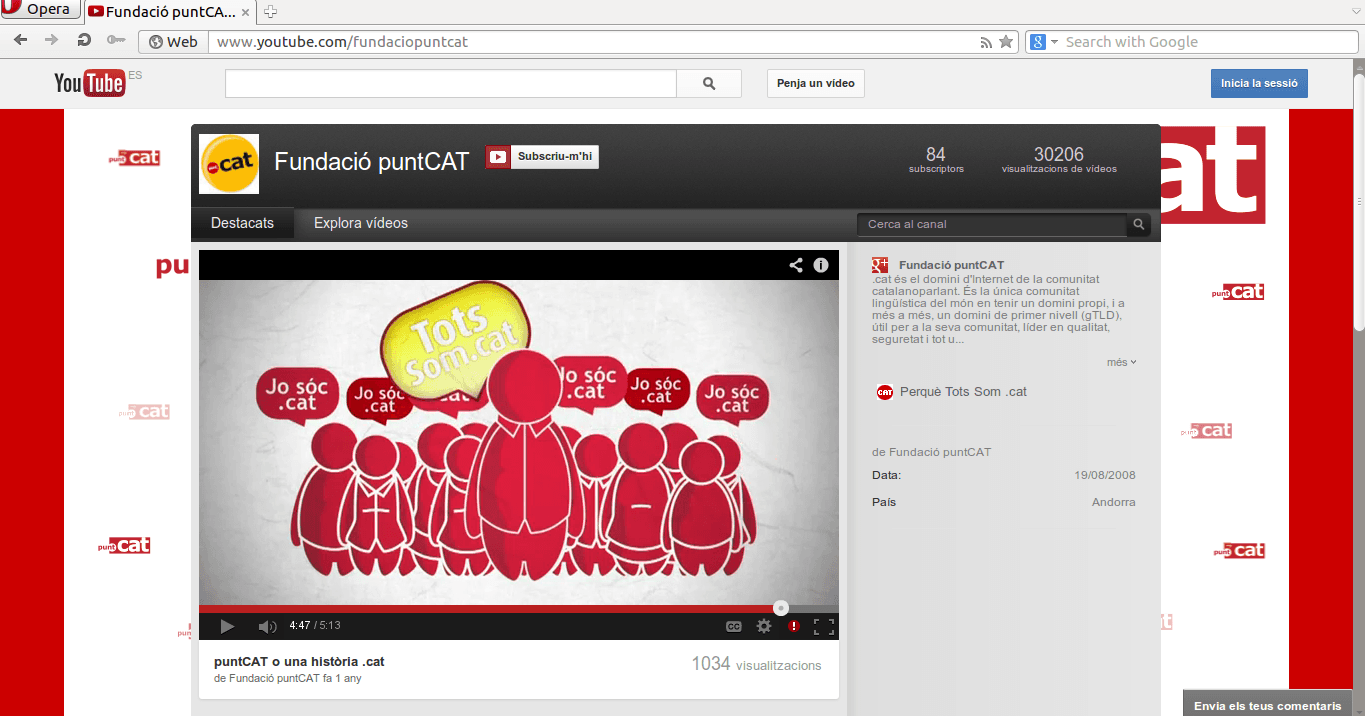Viewport: 1365px width, 716px height.
Task: Switch to the Destacats tab
Action: pos(242,223)
